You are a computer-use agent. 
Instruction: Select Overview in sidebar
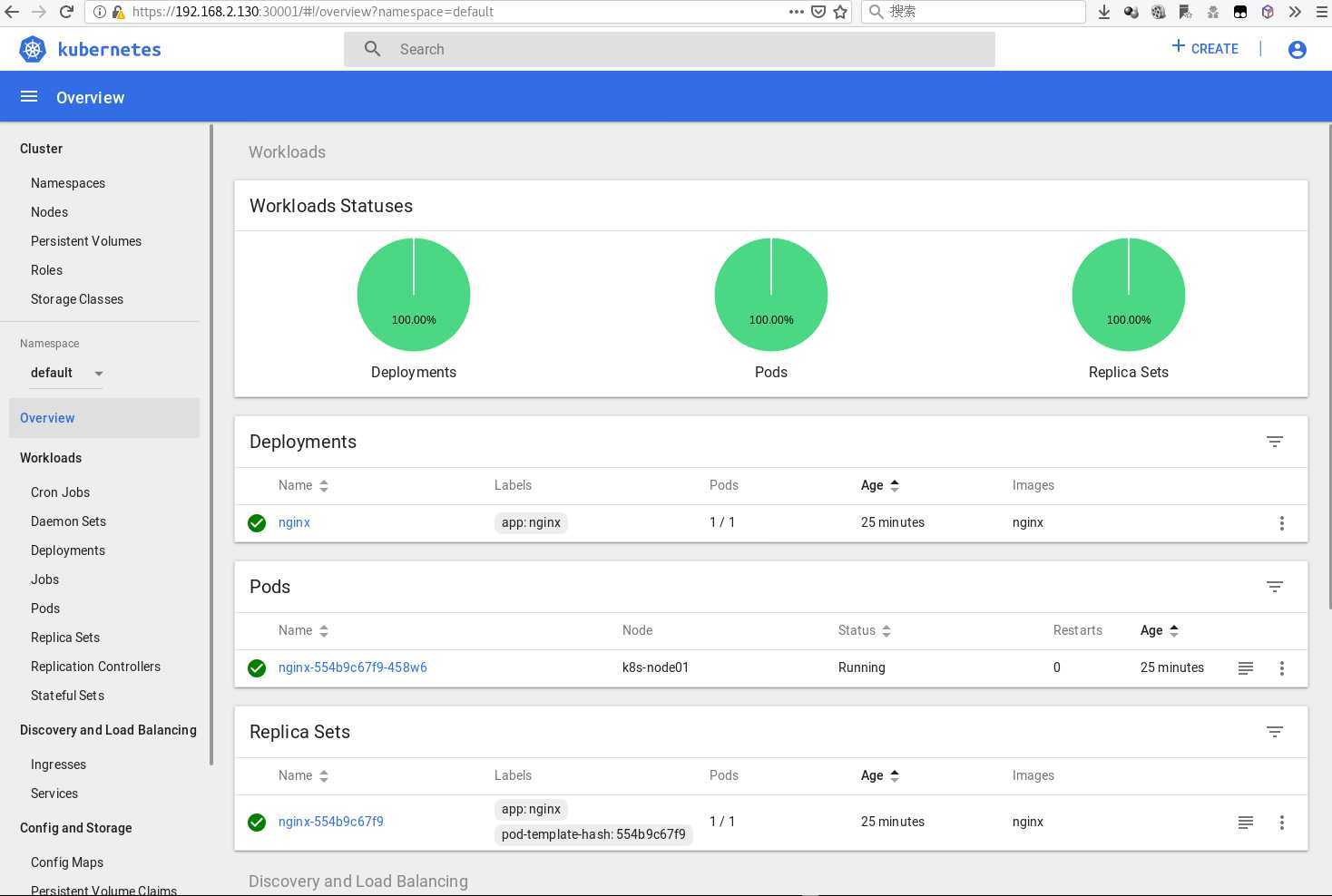pyautogui.click(x=104, y=418)
